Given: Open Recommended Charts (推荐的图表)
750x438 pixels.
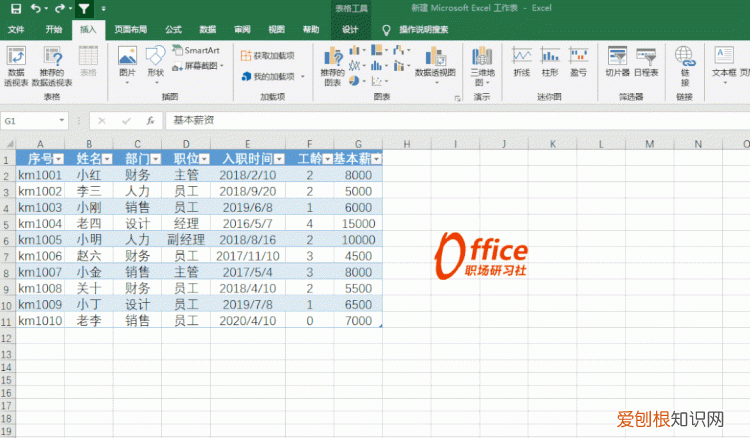Looking at the screenshot, I should tap(332, 66).
